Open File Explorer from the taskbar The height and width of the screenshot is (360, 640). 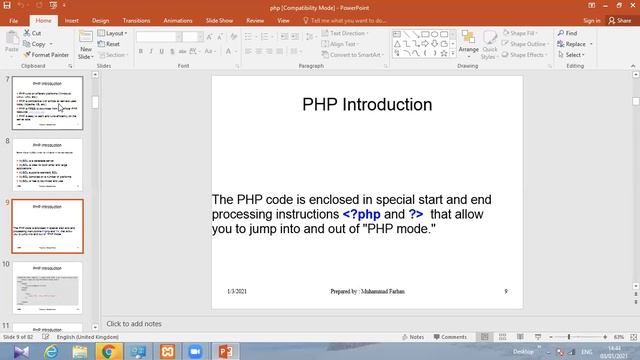[80, 352]
